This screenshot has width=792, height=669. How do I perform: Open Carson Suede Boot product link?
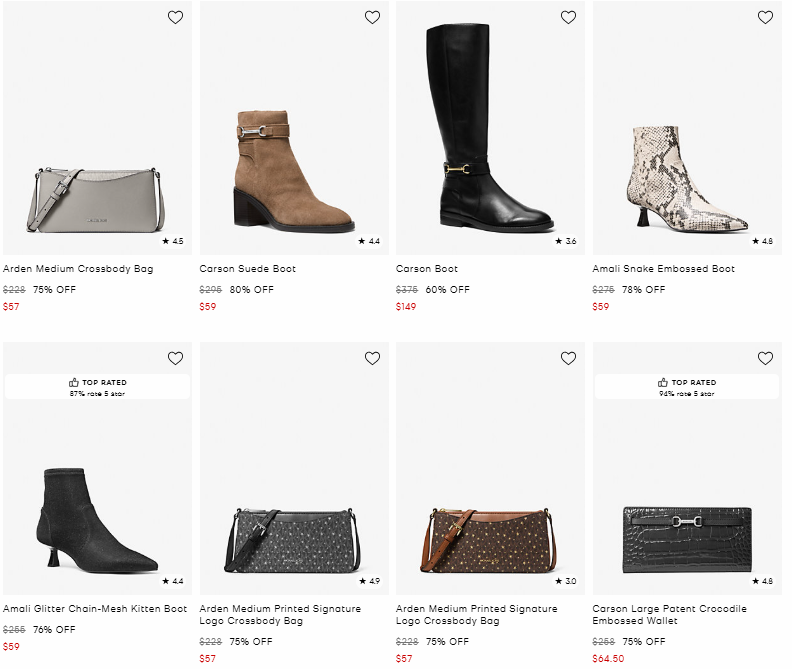point(248,269)
